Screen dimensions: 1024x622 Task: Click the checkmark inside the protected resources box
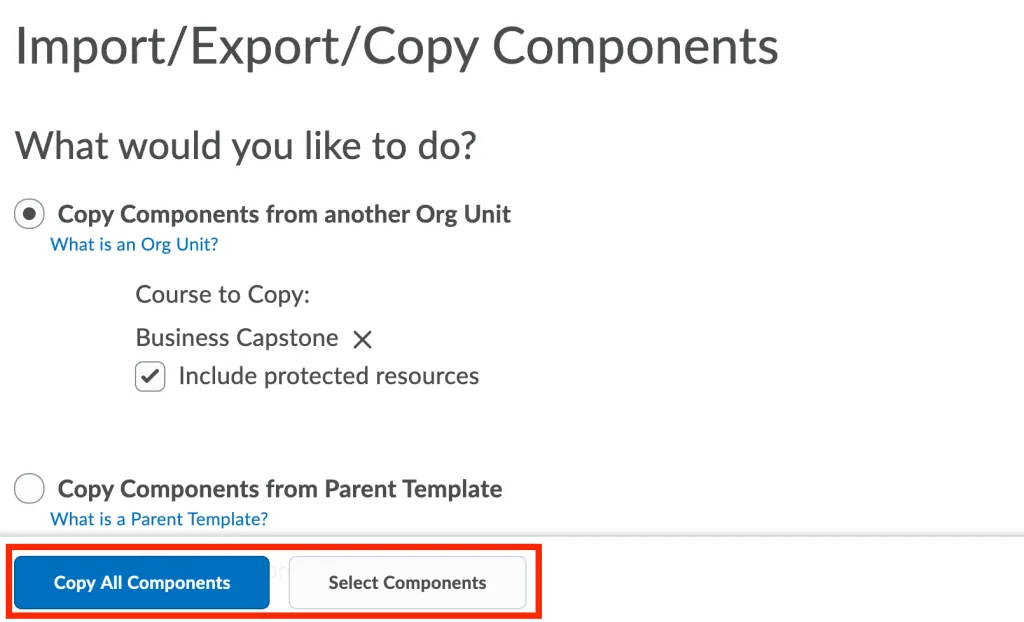pos(150,377)
